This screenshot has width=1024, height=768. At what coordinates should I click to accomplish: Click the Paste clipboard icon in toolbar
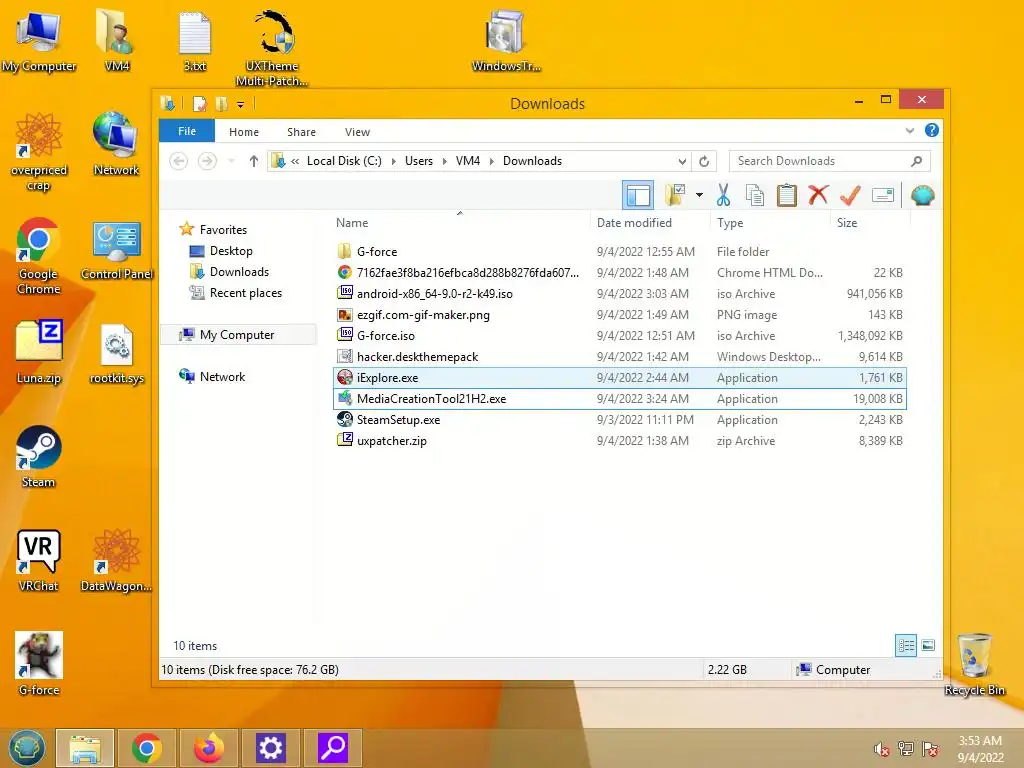click(787, 195)
